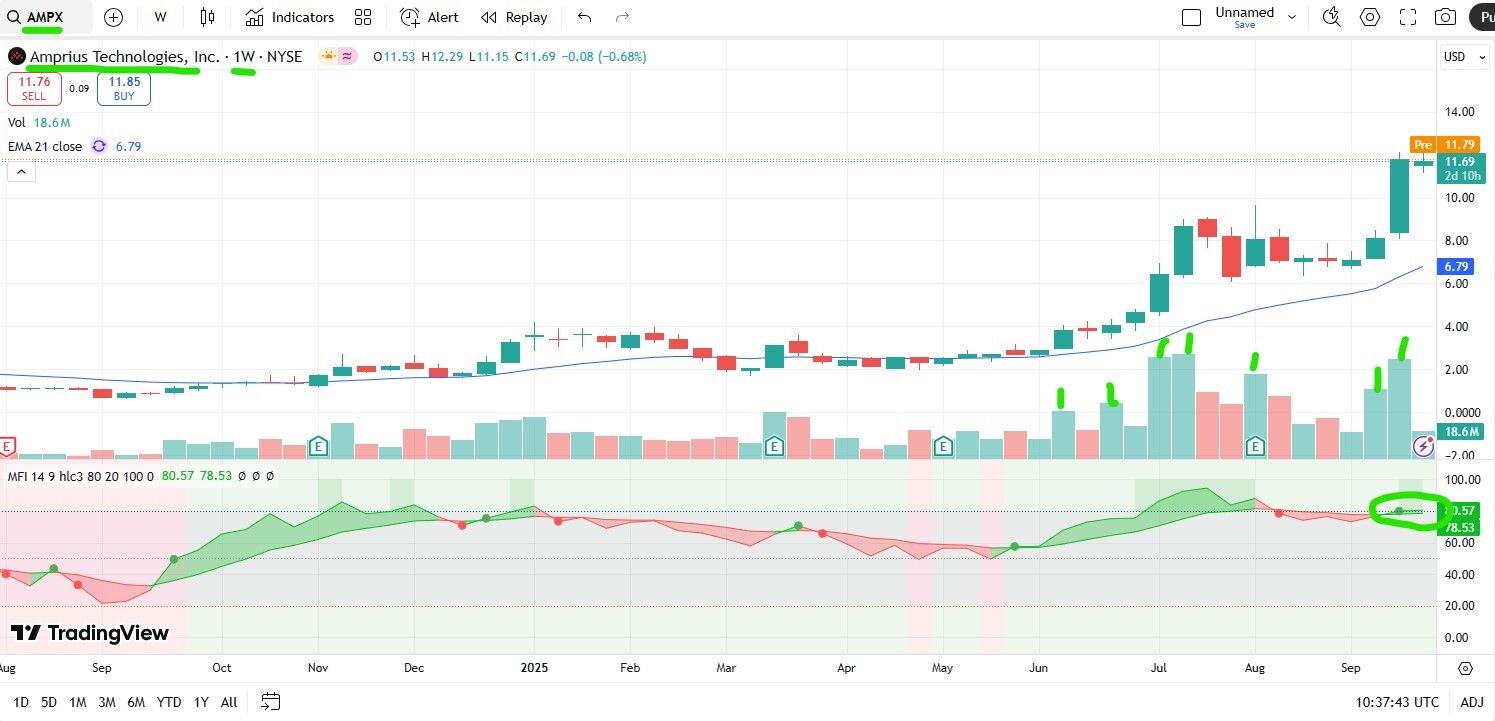Click the NYSE exchange label
The height and width of the screenshot is (721, 1495).
(x=284, y=57)
